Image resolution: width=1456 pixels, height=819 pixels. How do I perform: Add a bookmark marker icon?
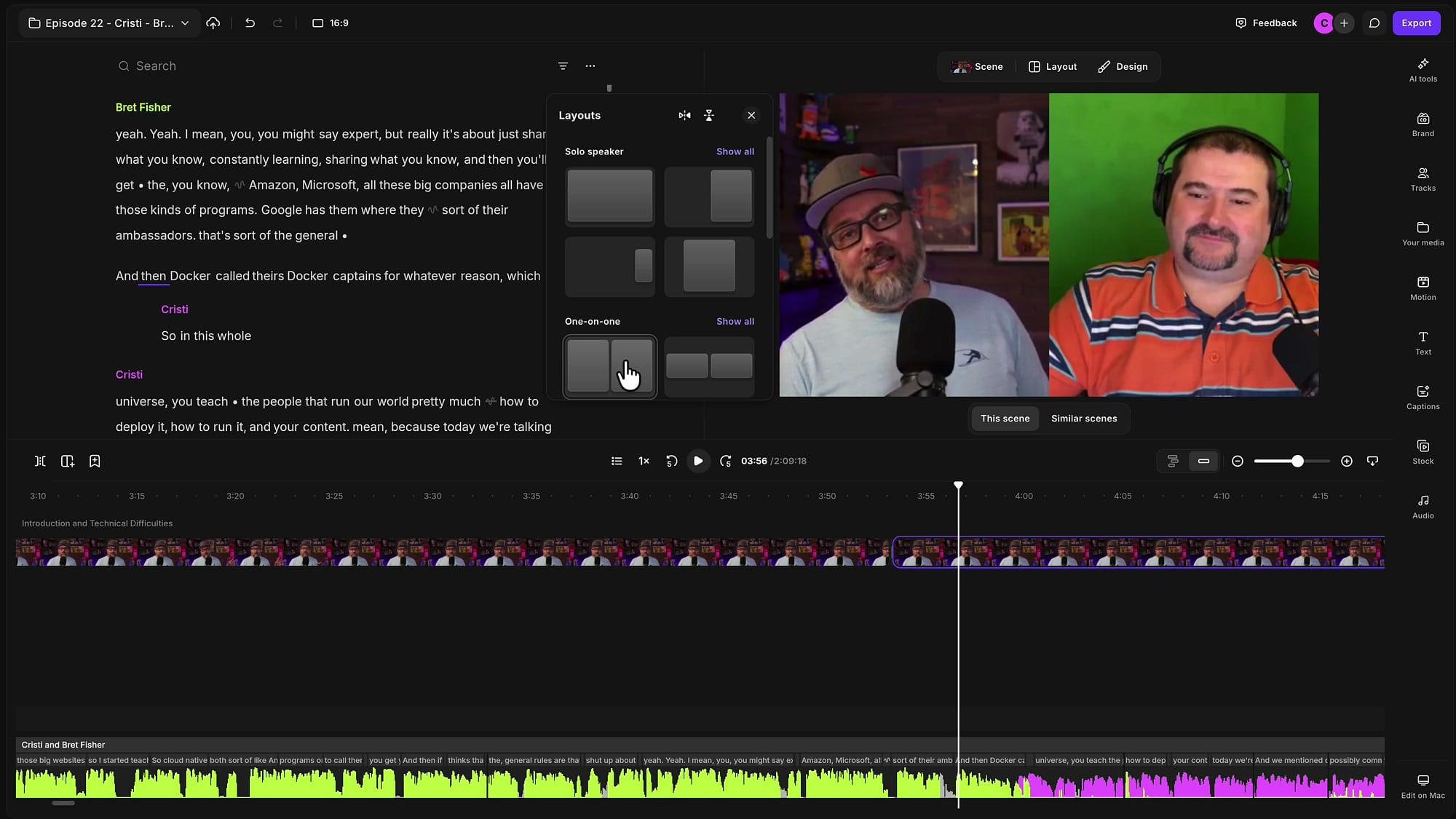95,461
